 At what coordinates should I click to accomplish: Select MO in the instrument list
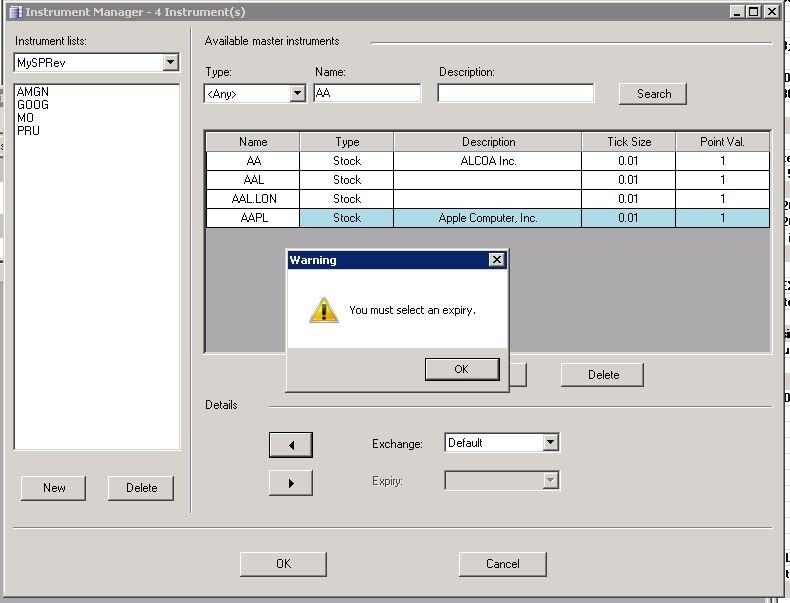(25, 118)
